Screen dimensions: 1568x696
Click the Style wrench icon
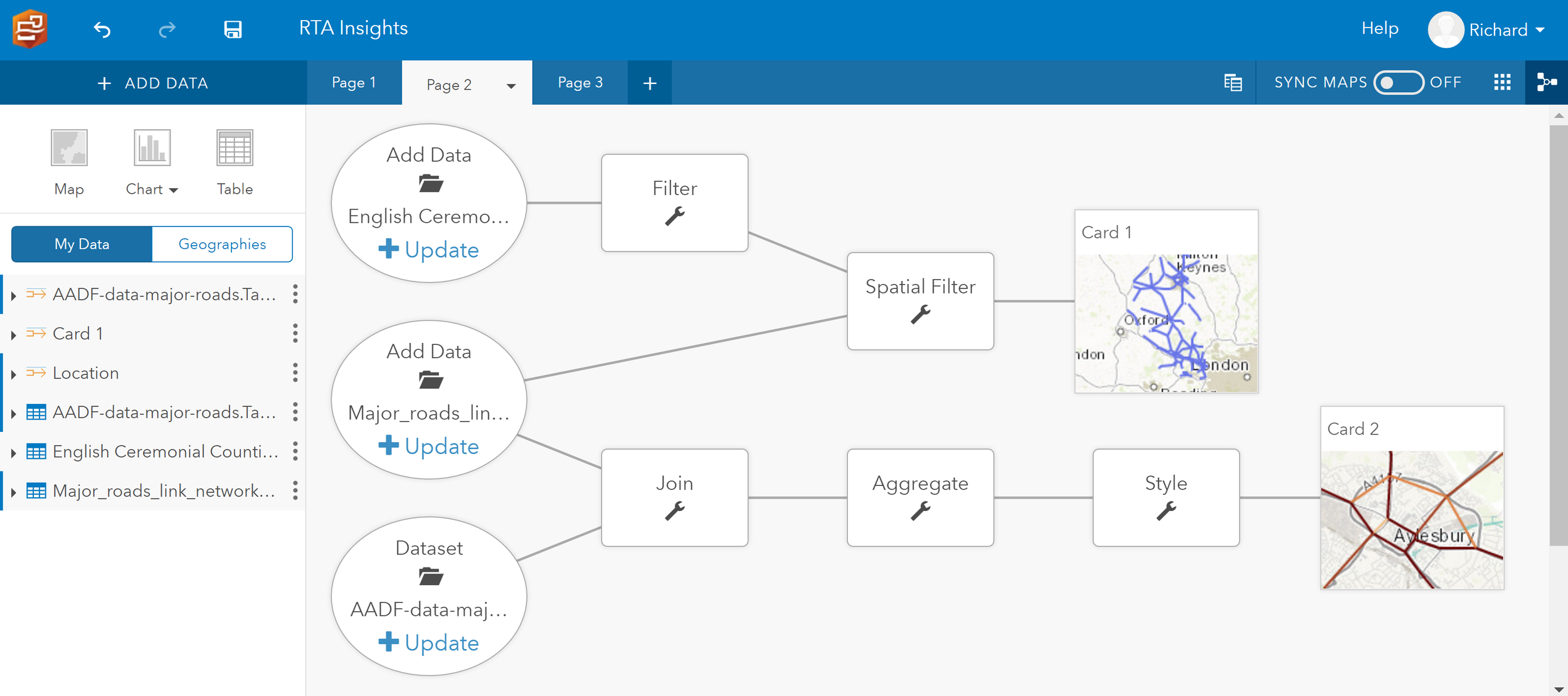click(x=1165, y=510)
